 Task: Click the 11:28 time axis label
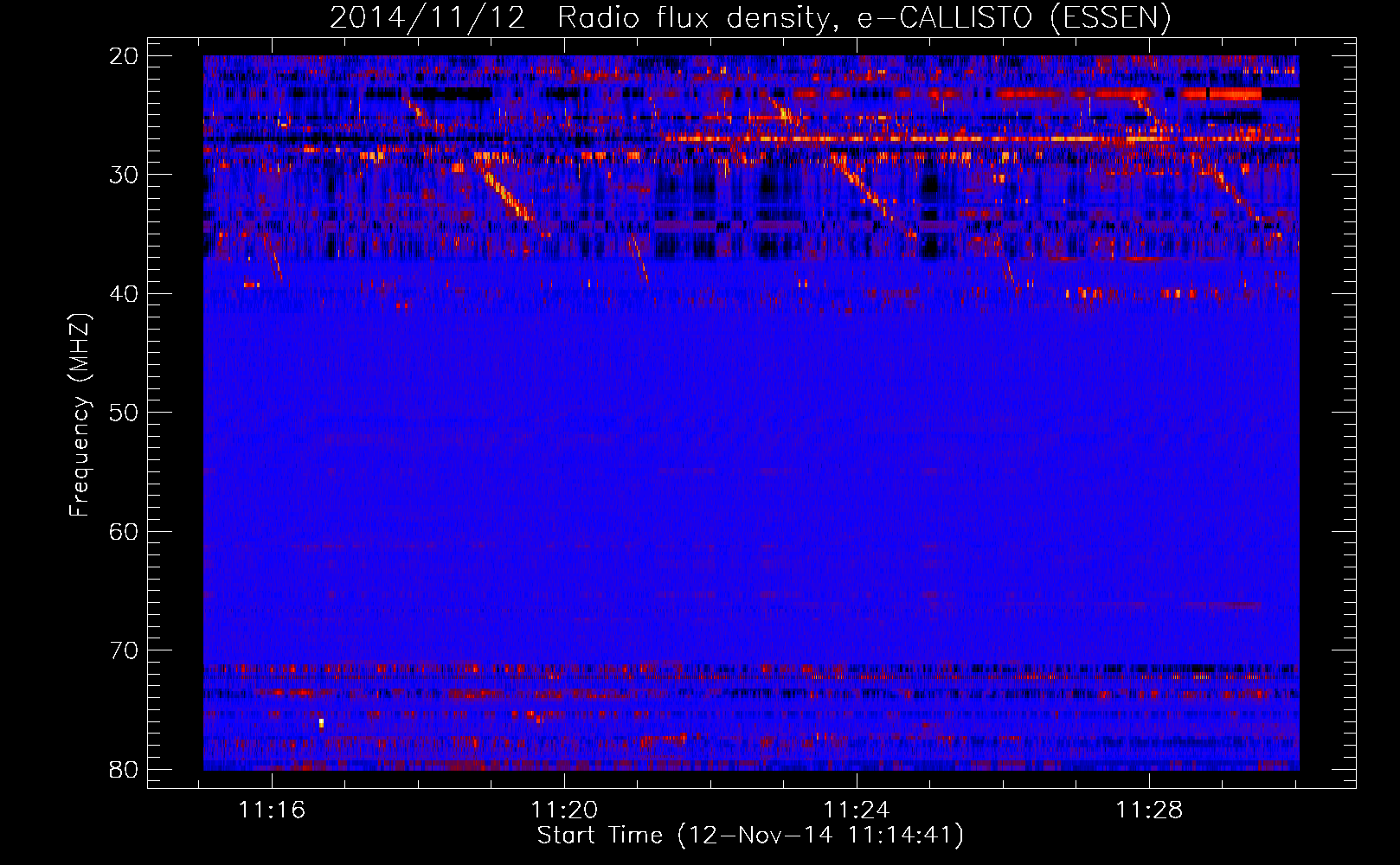pyautogui.click(x=1149, y=811)
